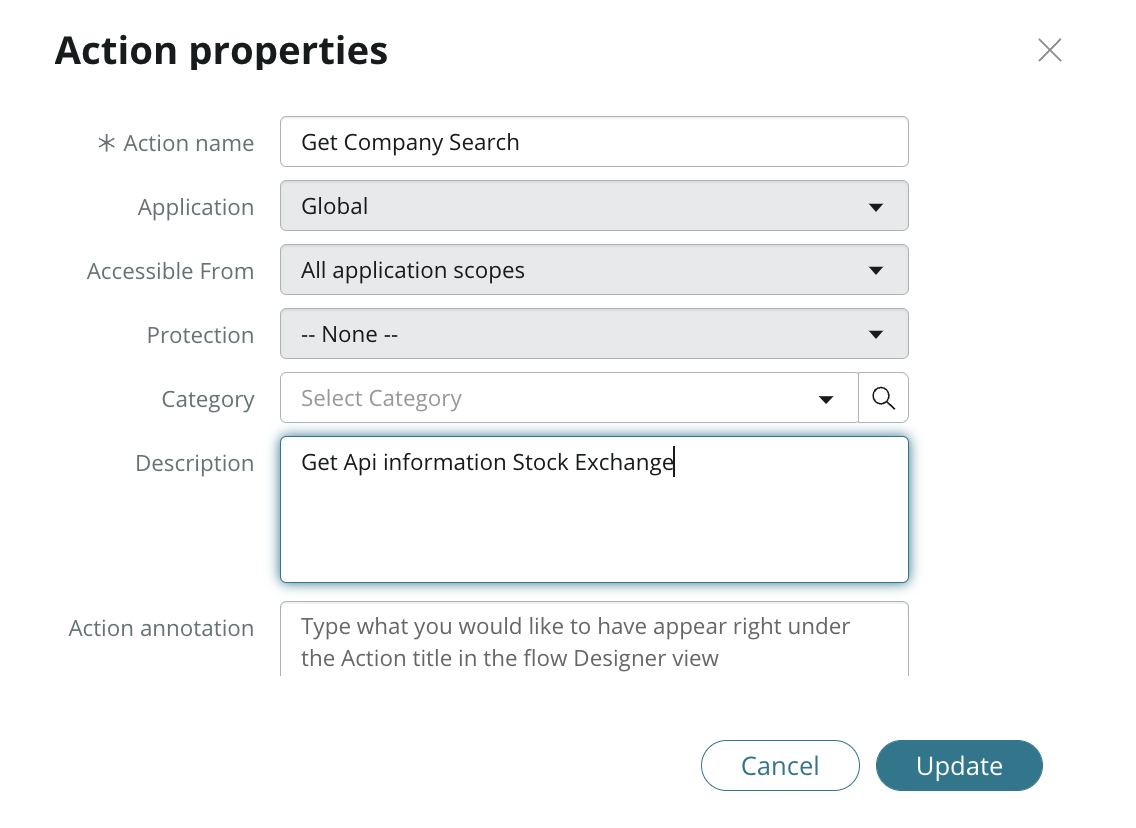This screenshot has height=828, width=1136.
Task: Open the Protection dropdown set to None
Action: (x=594, y=334)
